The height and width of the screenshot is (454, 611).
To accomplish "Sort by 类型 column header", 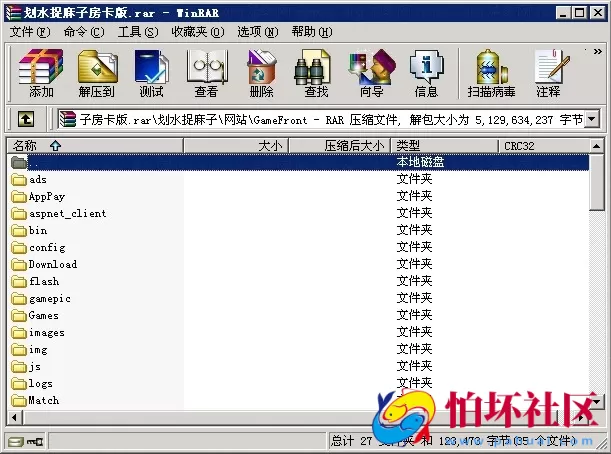I will pos(445,146).
